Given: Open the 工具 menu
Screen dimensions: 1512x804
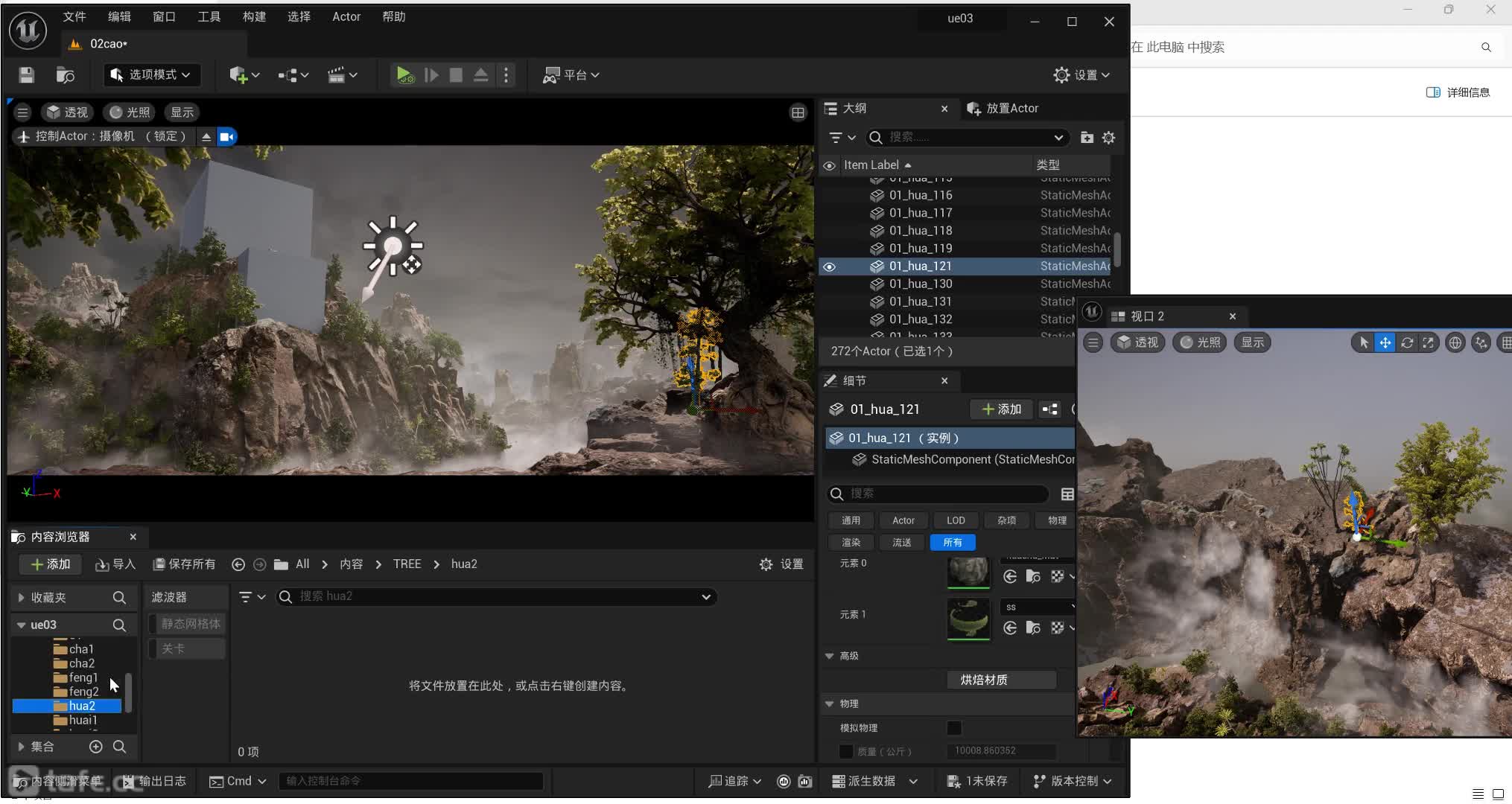Looking at the screenshot, I should 209,16.
